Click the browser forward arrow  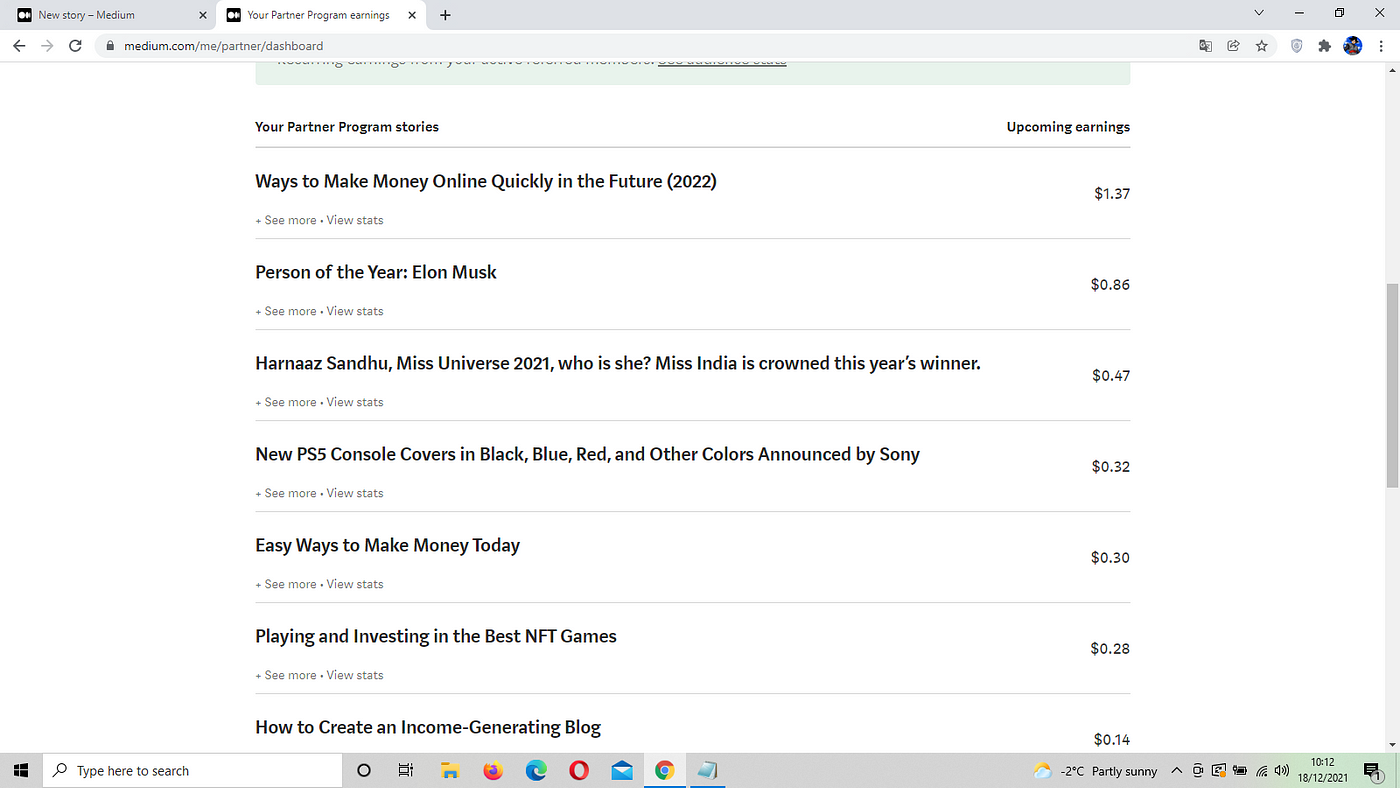(x=47, y=46)
